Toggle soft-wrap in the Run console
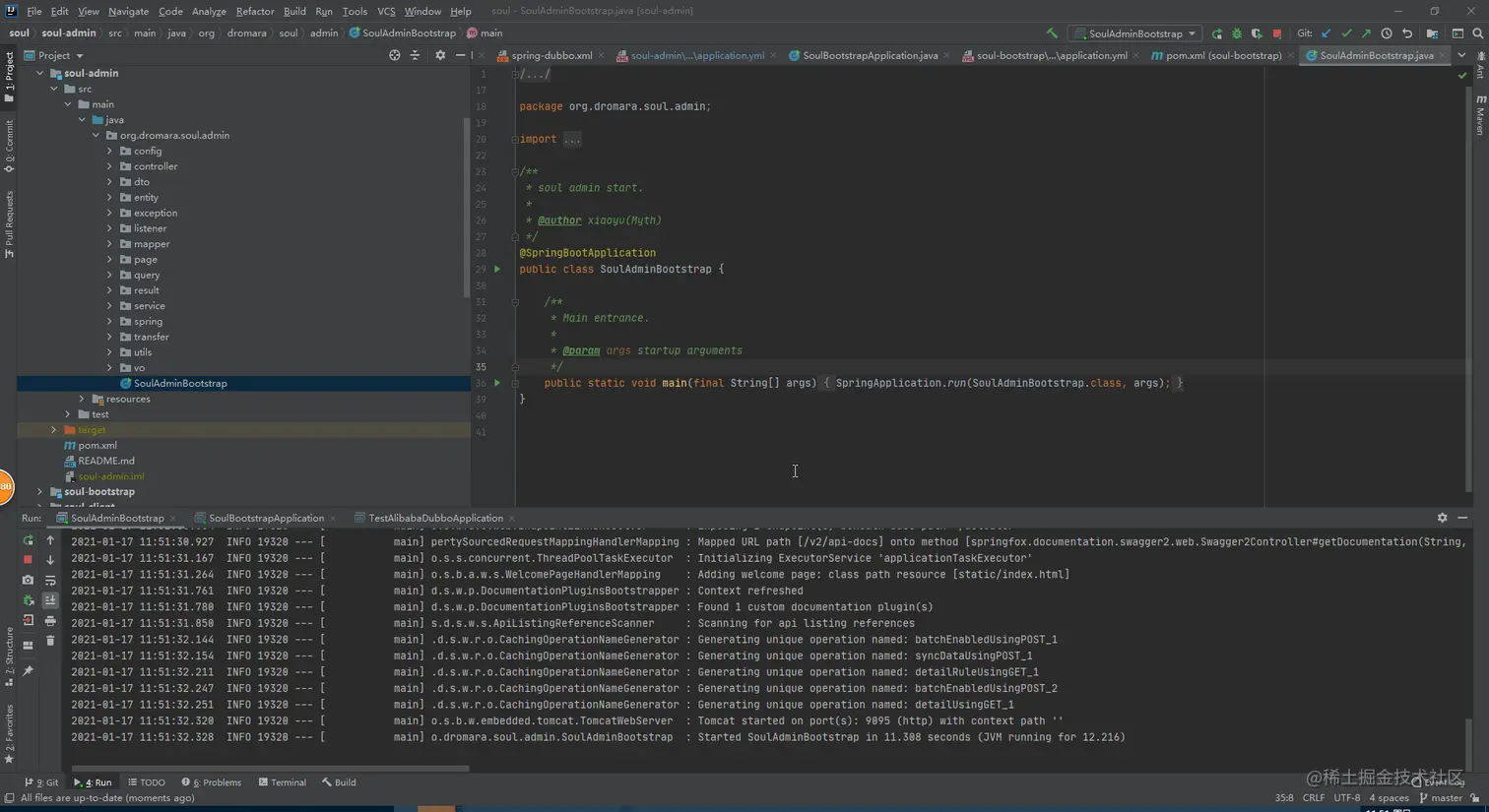 (50, 580)
